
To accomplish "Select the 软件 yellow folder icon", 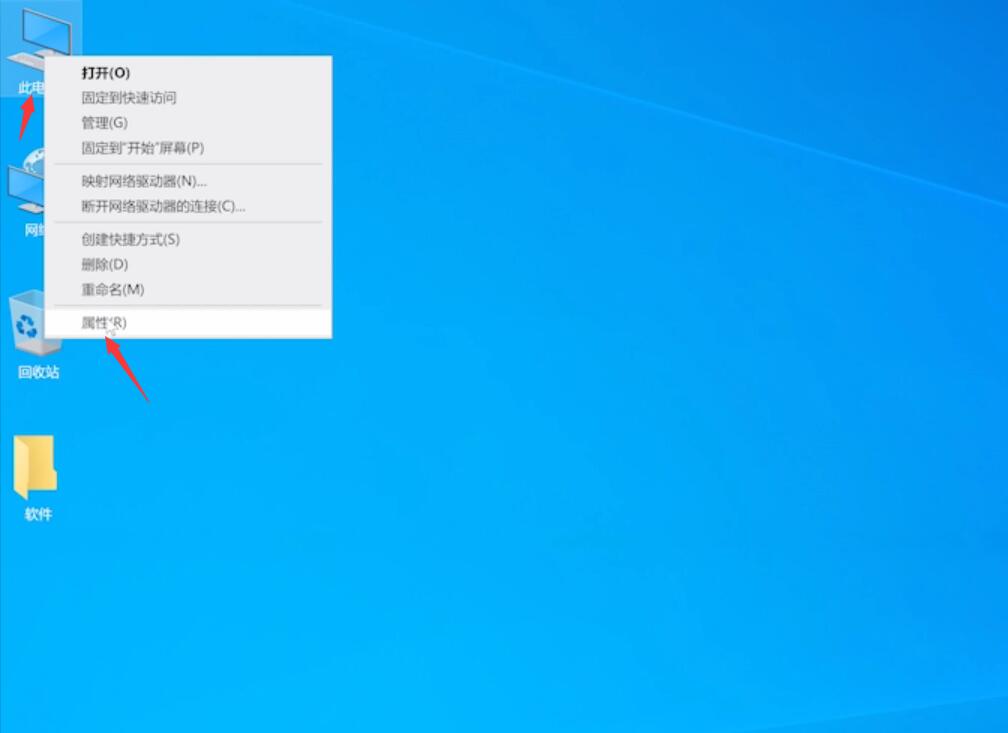I will pos(35,467).
